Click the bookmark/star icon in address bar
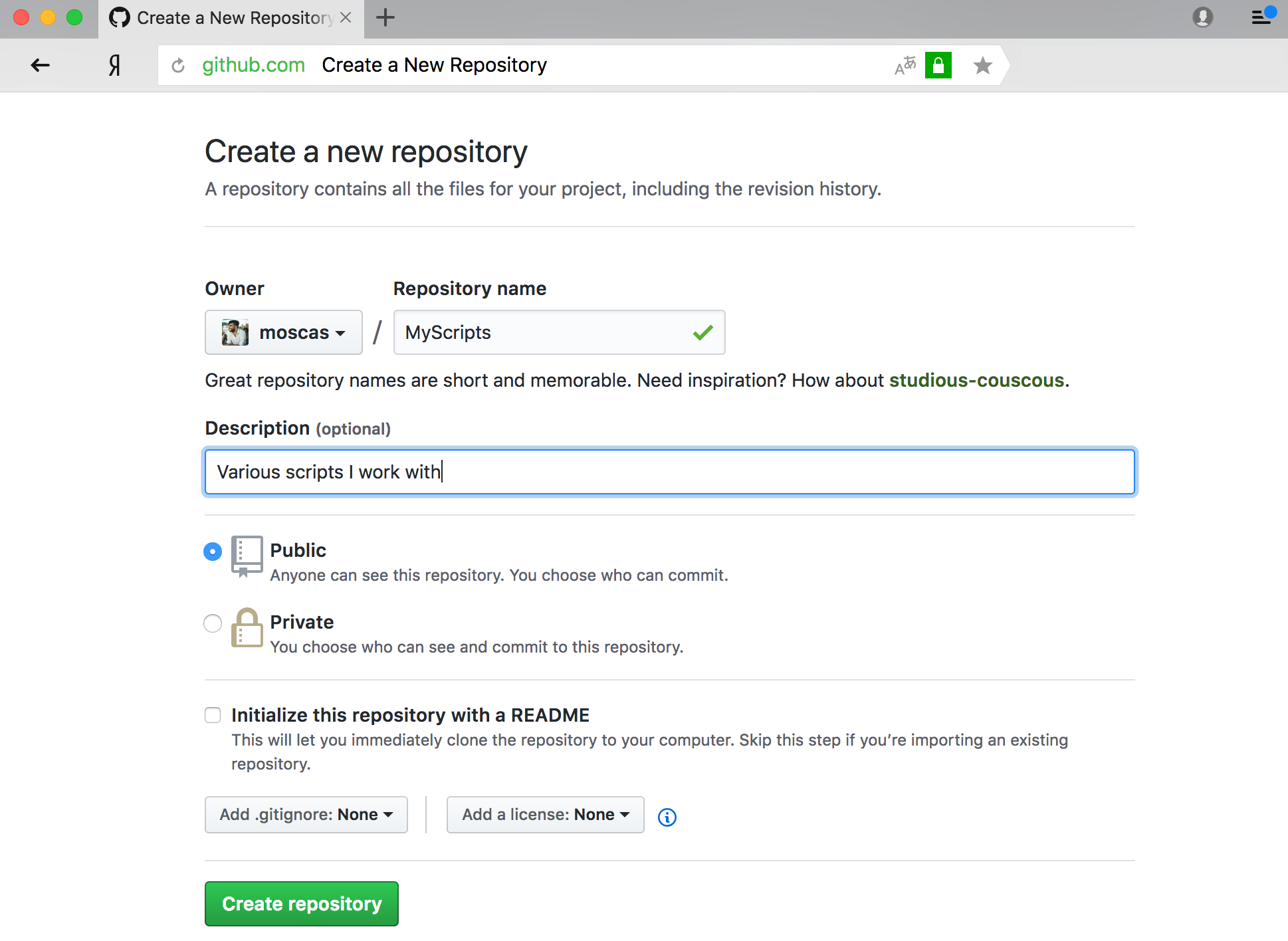Viewport: 1288px width, 941px height. (981, 66)
